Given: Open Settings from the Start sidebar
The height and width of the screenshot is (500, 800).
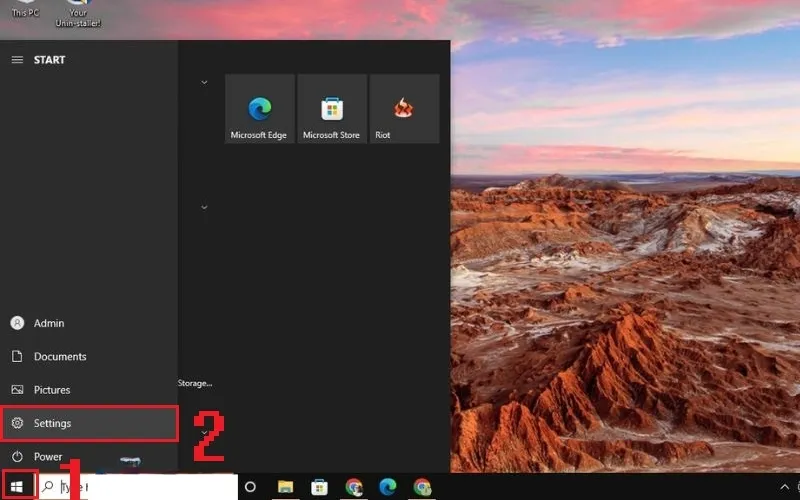Looking at the screenshot, I should coord(90,423).
